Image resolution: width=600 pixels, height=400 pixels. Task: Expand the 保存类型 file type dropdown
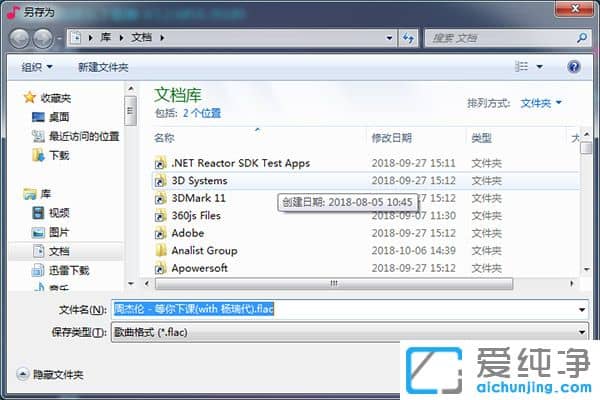click(582, 331)
